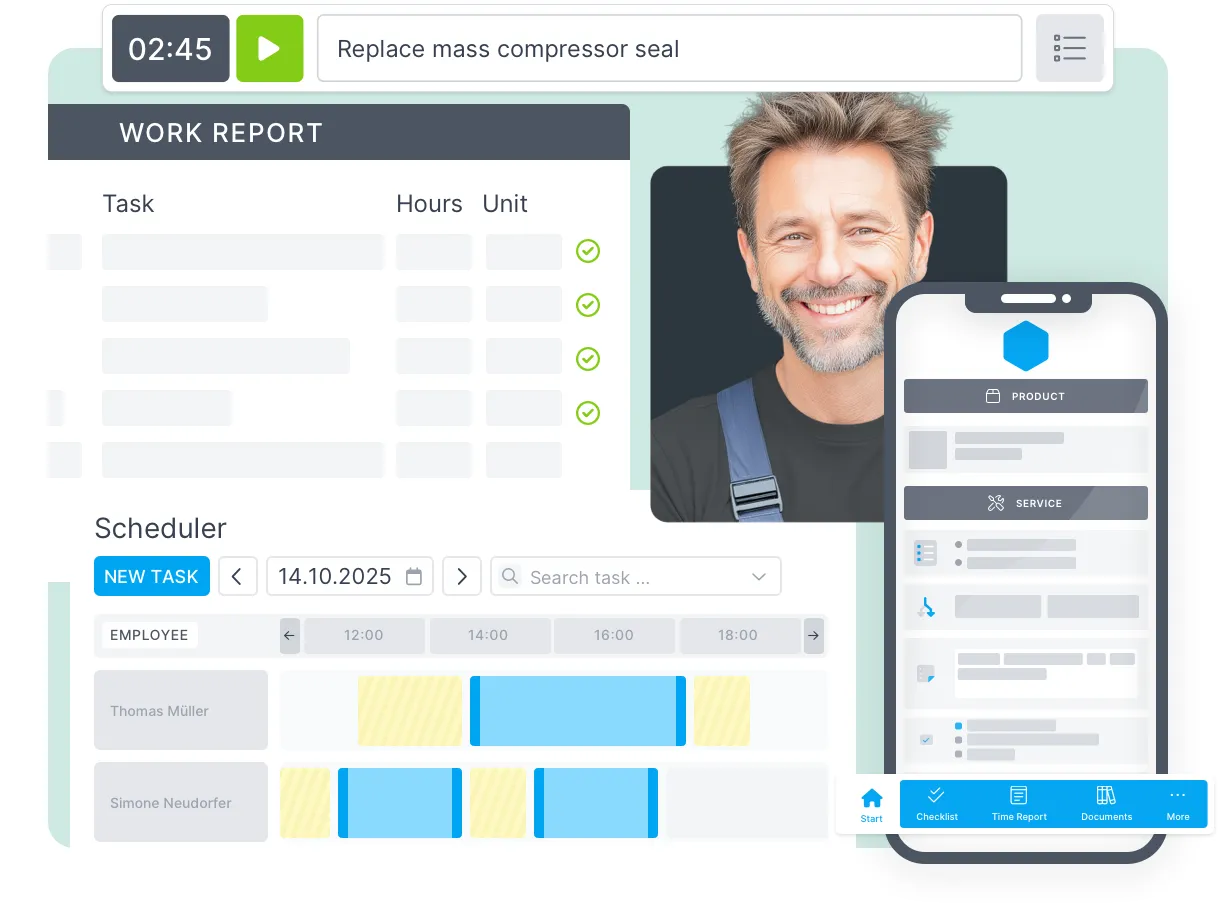
Task: Click the WORK REPORT header
Action: tap(339, 132)
